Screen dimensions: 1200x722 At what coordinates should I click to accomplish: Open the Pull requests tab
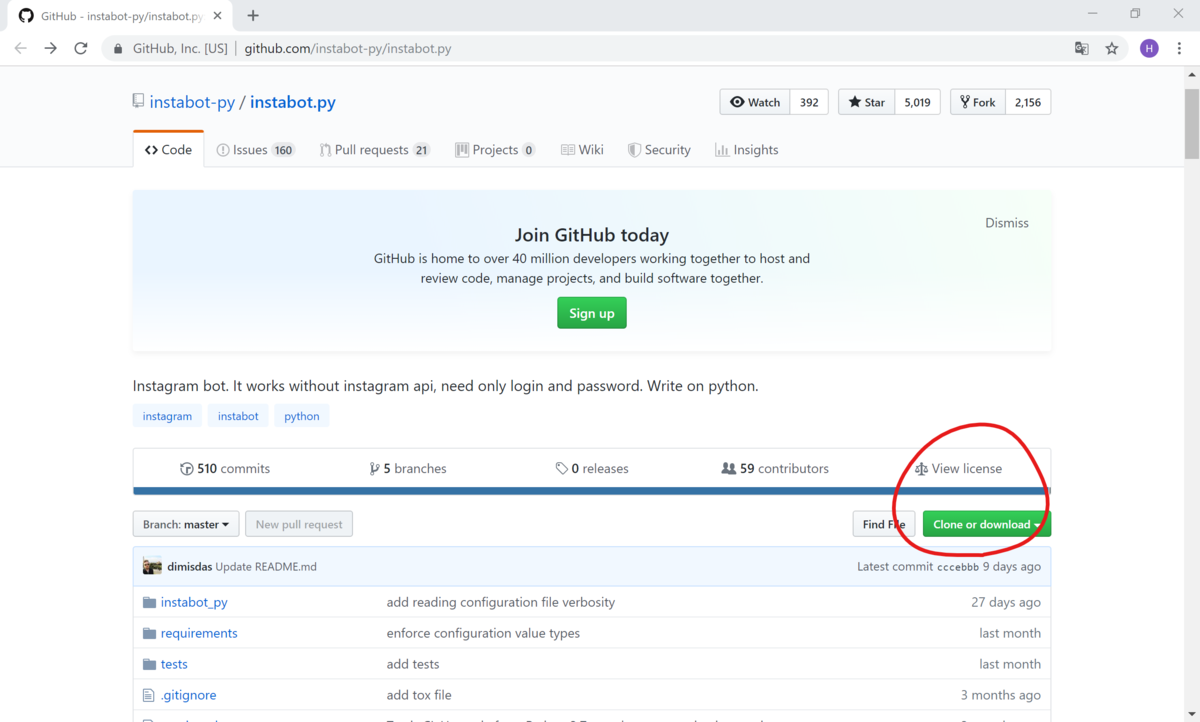[375, 150]
